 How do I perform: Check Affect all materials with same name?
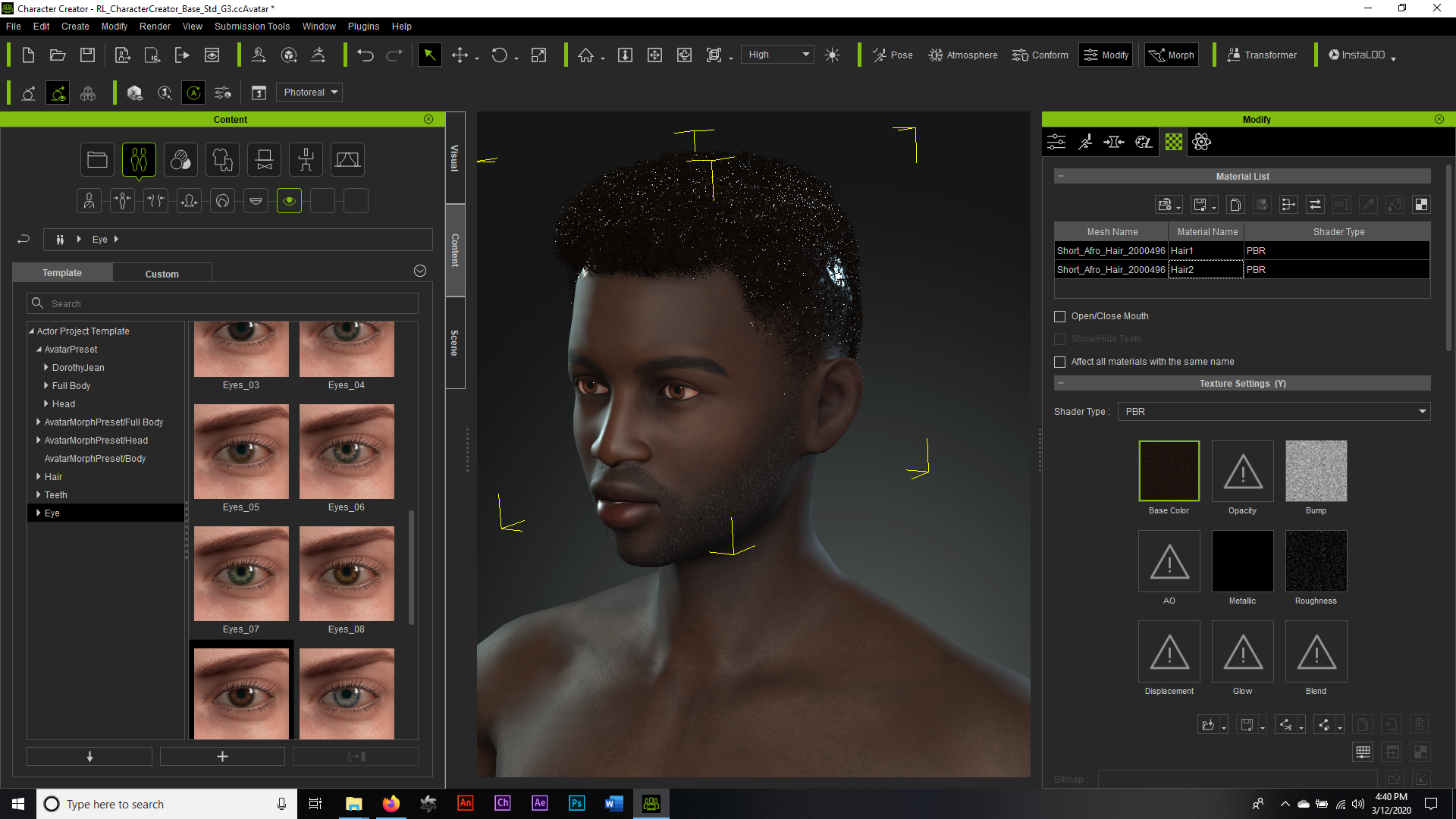(x=1060, y=362)
